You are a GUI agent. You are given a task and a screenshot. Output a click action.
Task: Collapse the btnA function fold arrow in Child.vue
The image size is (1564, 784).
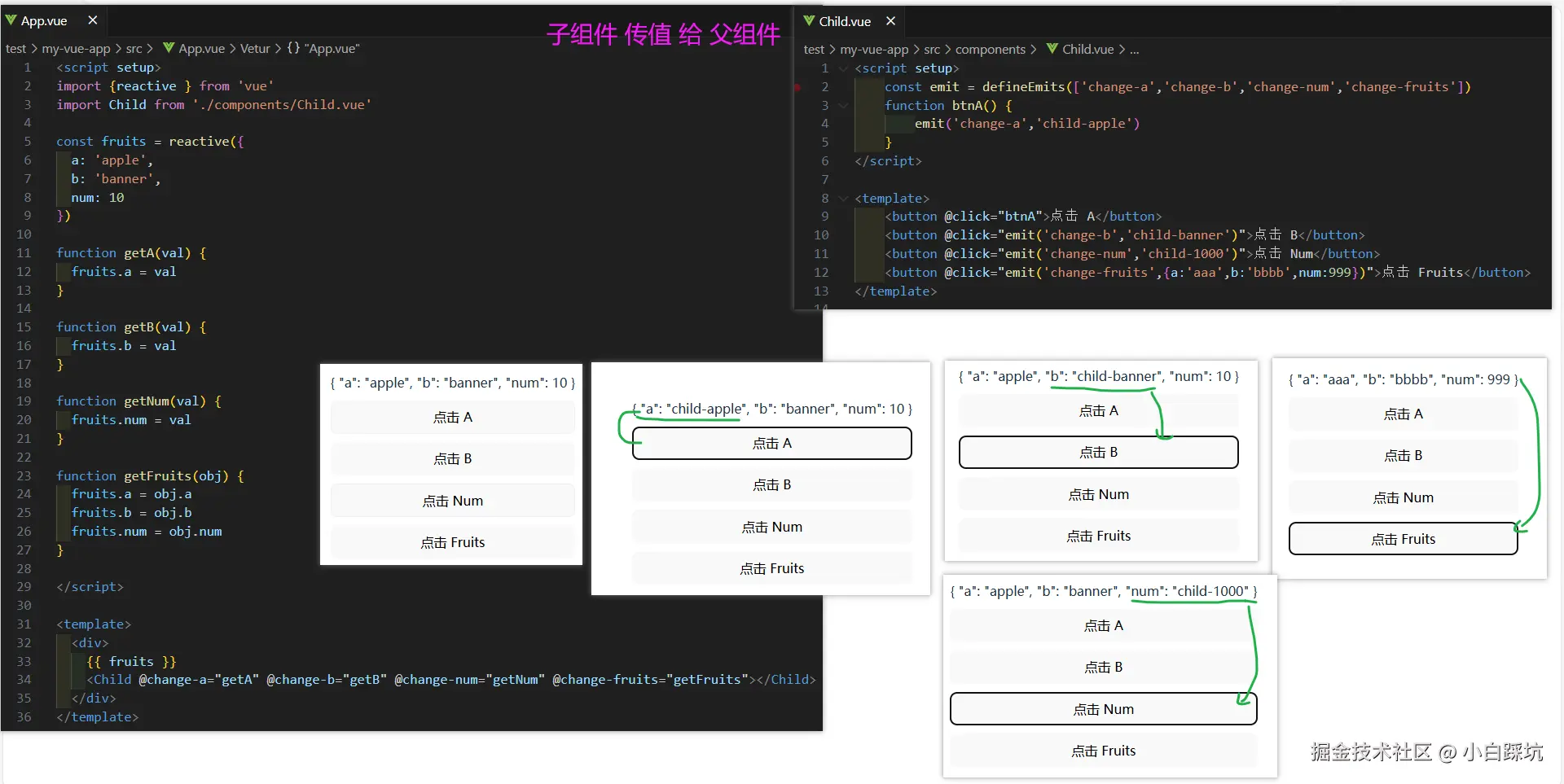tap(843, 106)
